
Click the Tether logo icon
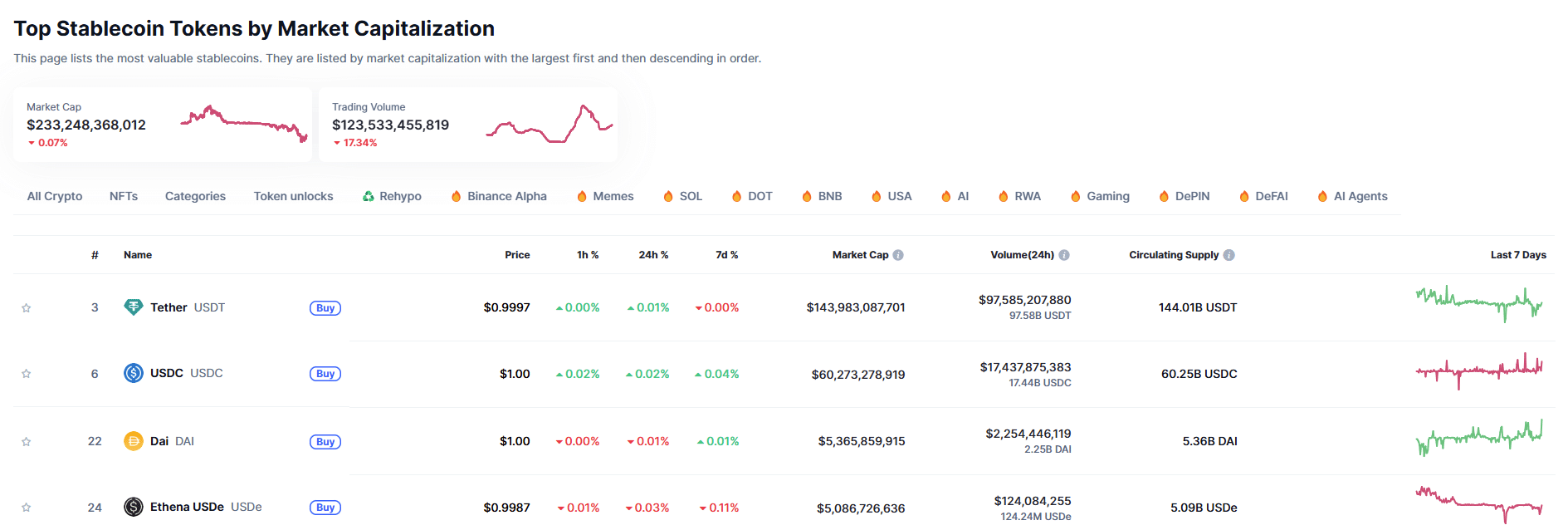tap(133, 307)
